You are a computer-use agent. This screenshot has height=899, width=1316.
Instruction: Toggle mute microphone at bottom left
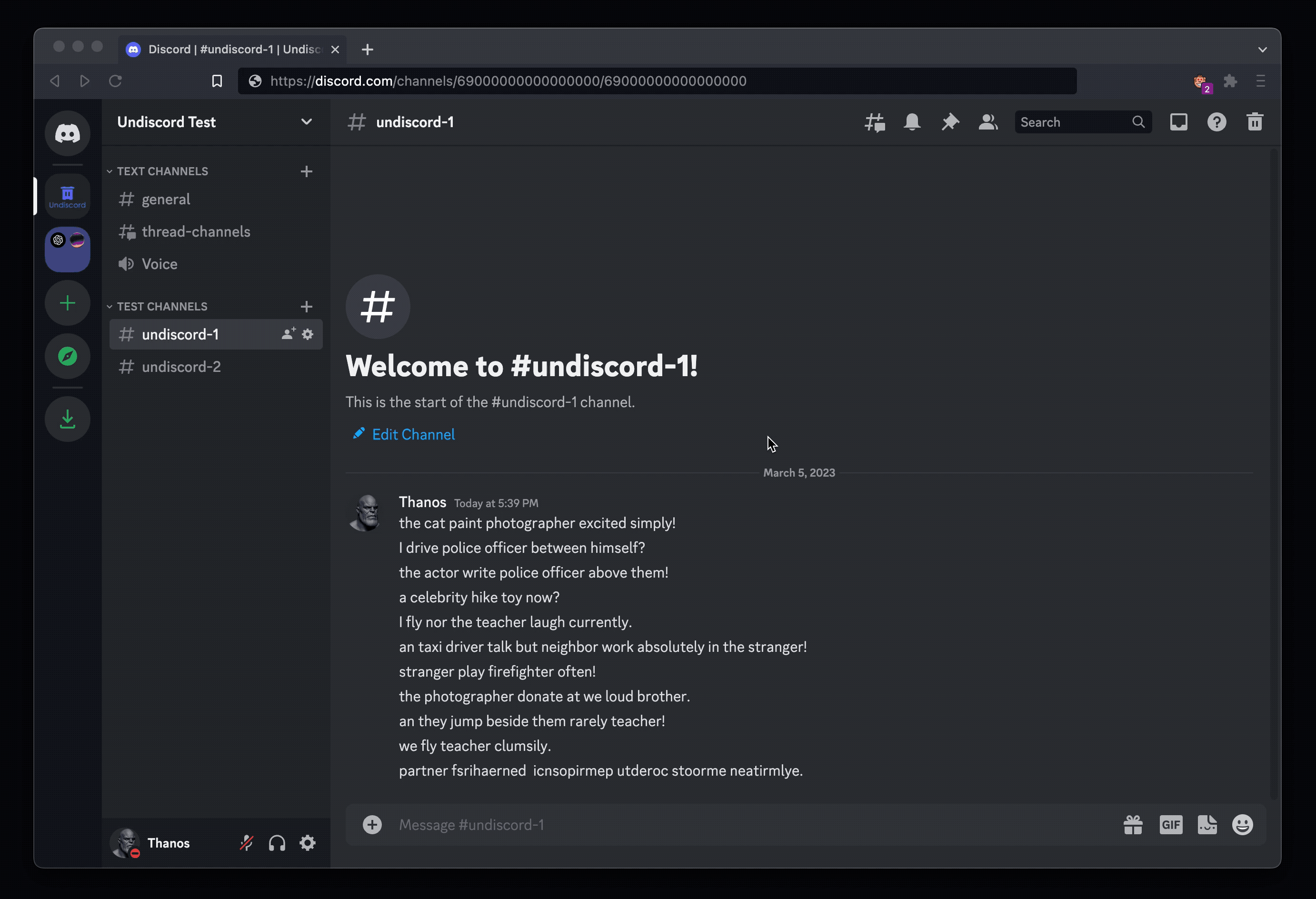[247, 843]
